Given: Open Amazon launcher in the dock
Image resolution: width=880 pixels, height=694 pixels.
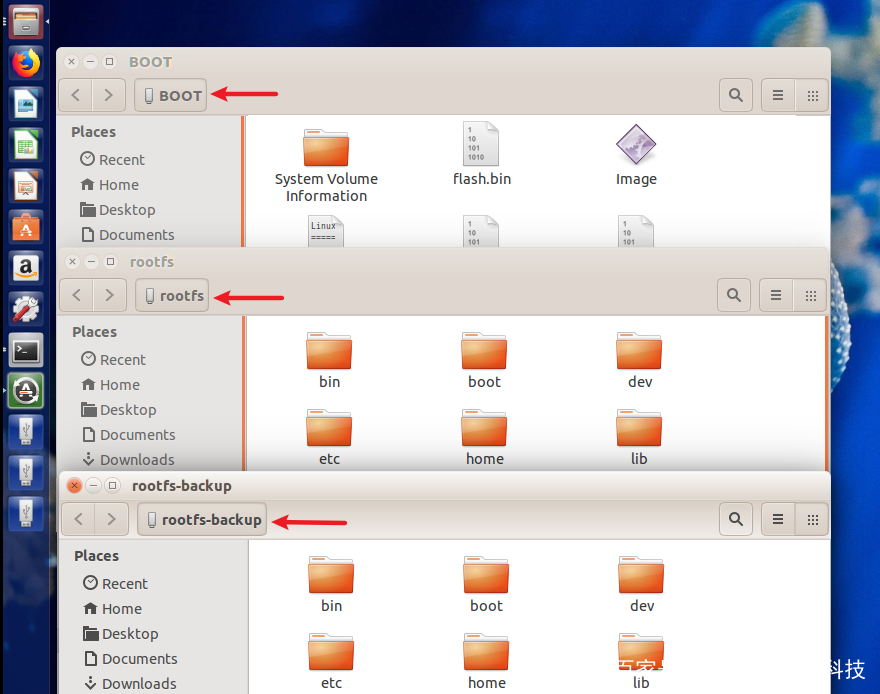Looking at the screenshot, I should [x=26, y=268].
